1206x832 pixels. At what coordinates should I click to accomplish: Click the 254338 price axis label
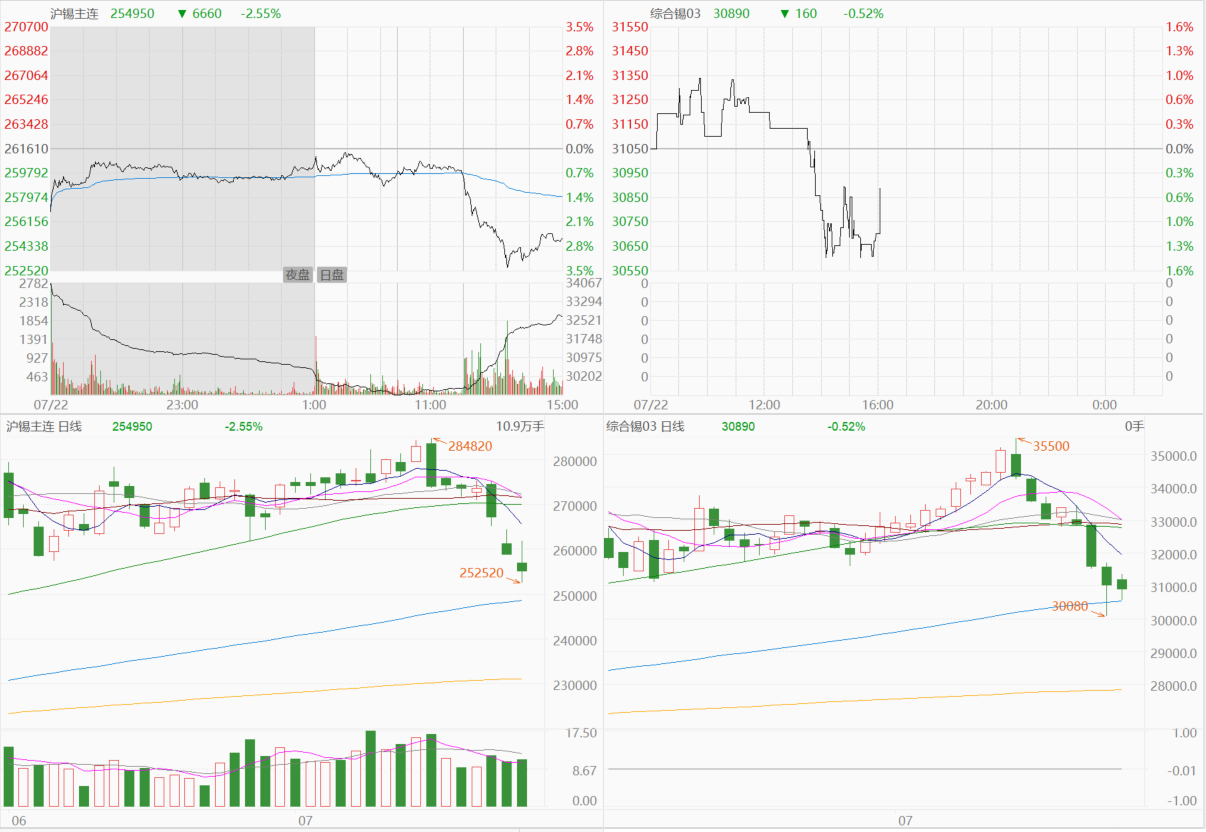pos(26,246)
